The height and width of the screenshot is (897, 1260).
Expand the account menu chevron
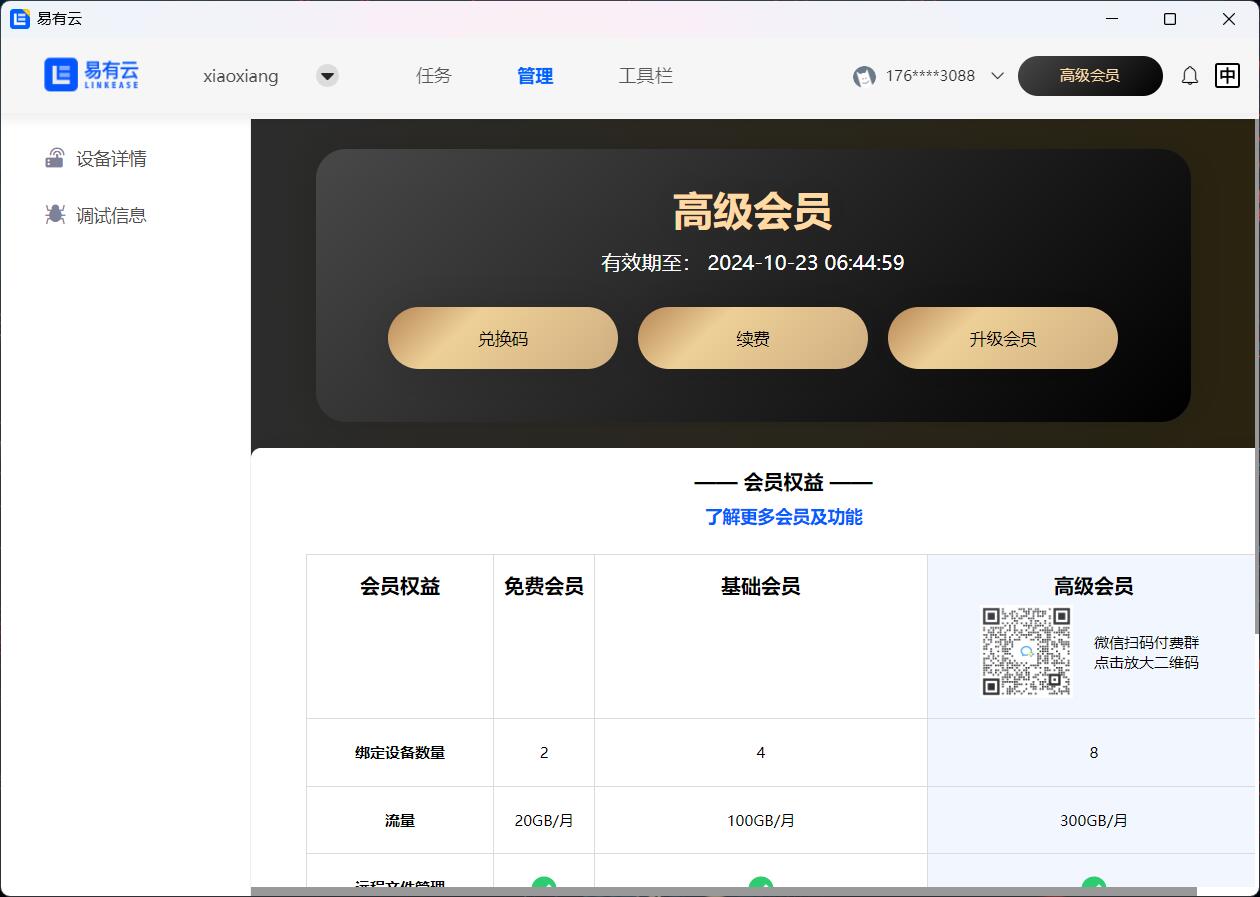(997, 76)
